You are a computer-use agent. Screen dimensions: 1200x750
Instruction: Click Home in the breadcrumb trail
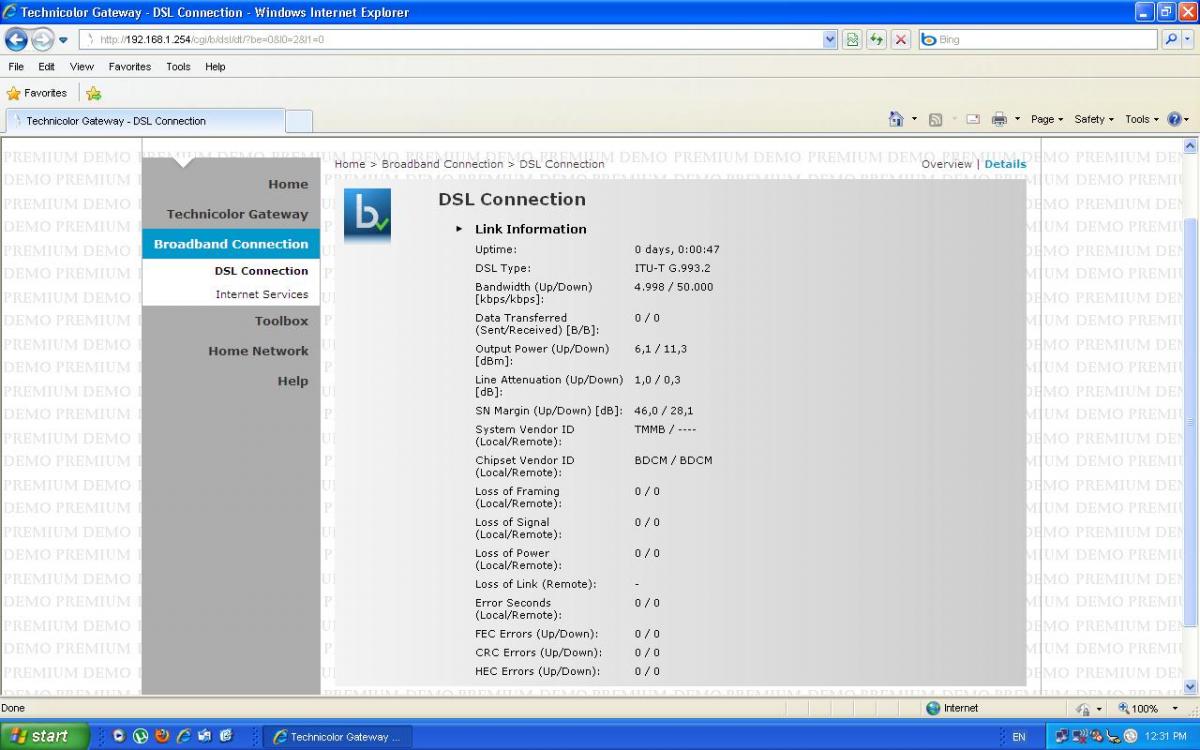tap(350, 164)
